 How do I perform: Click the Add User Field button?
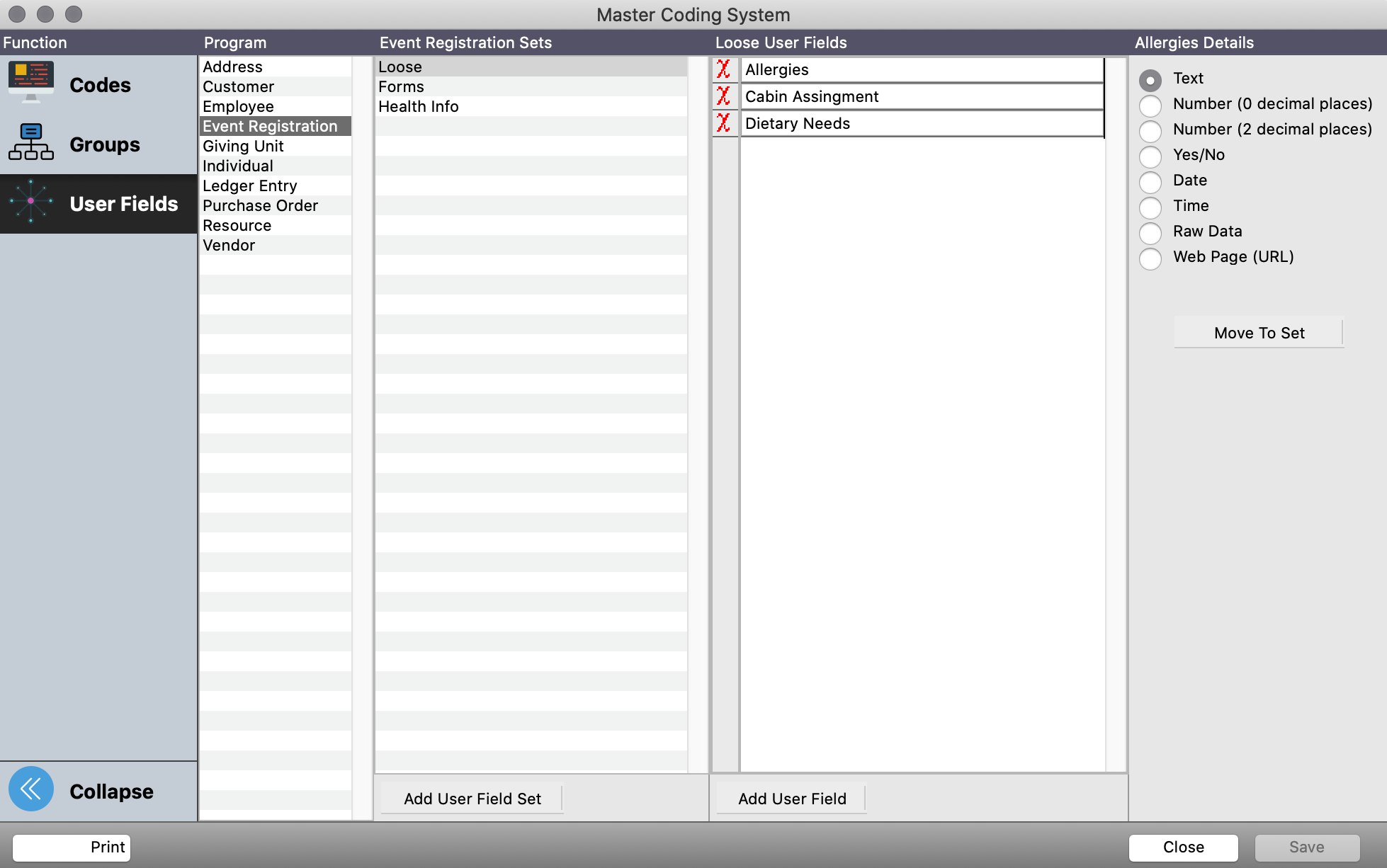[x=791, y=799]
